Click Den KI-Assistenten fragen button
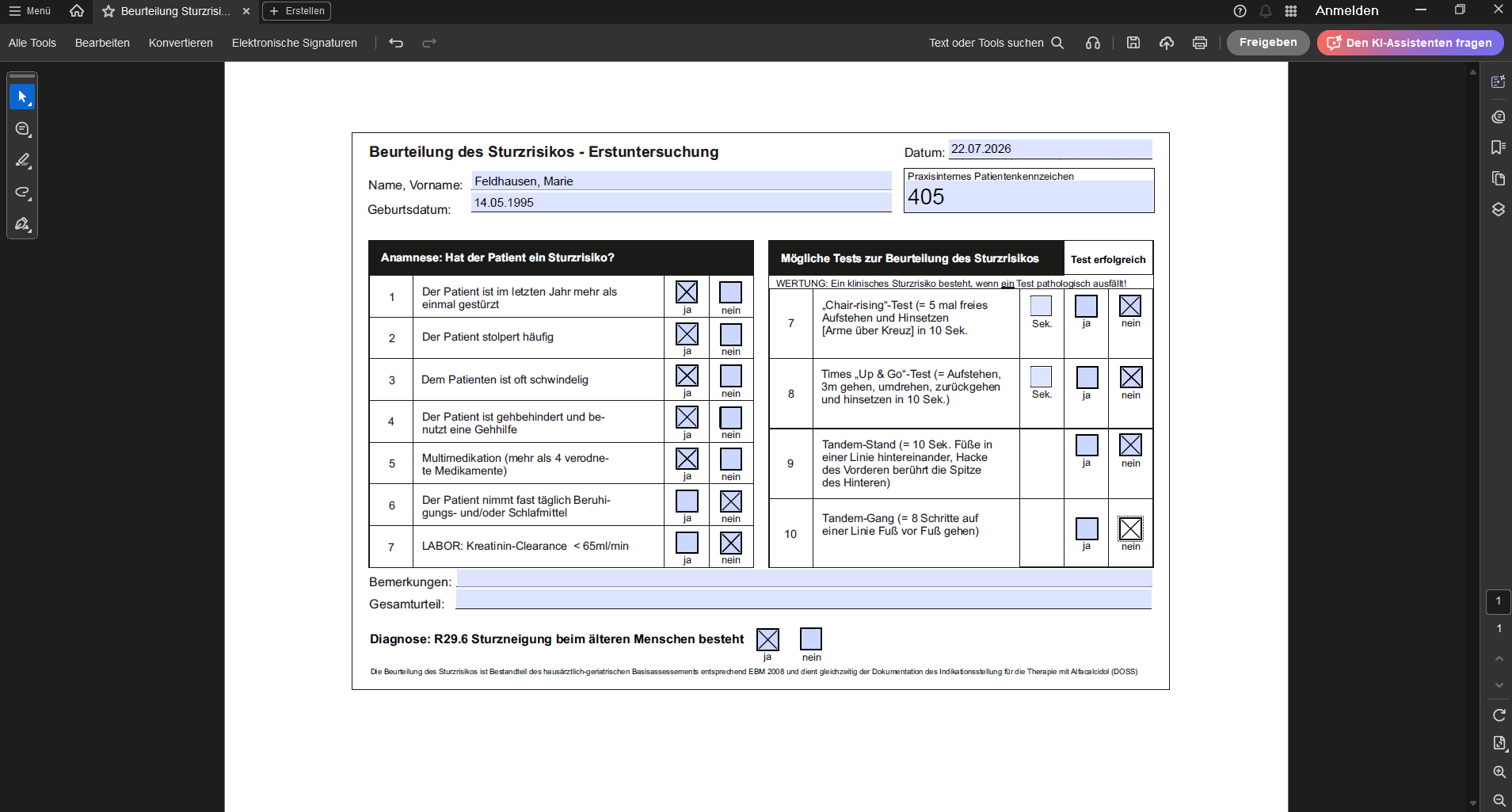 tap(1410, 43)
